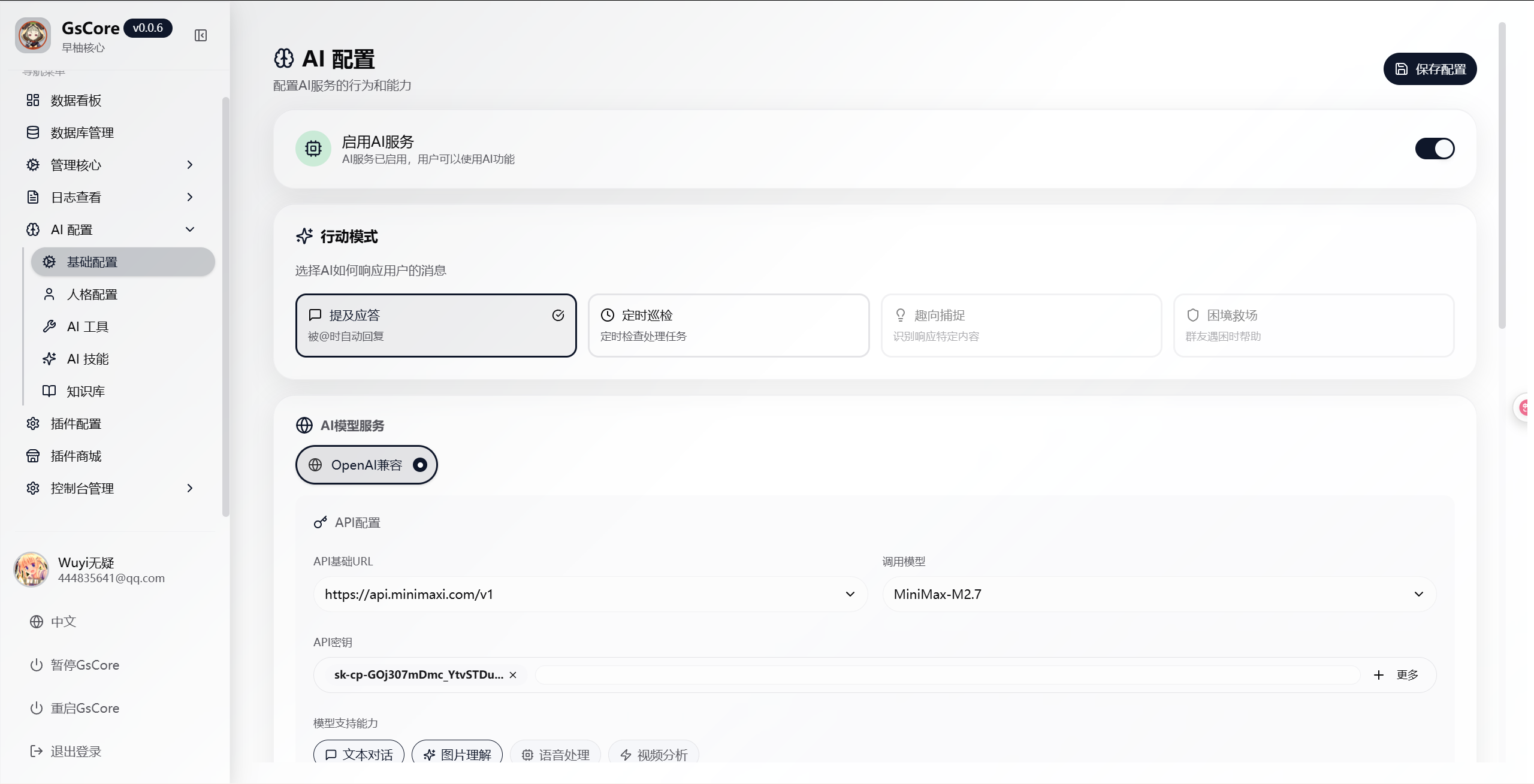
Task: Toggle the 启用AI服务 switch off
Action: [x=1435, y=149]
